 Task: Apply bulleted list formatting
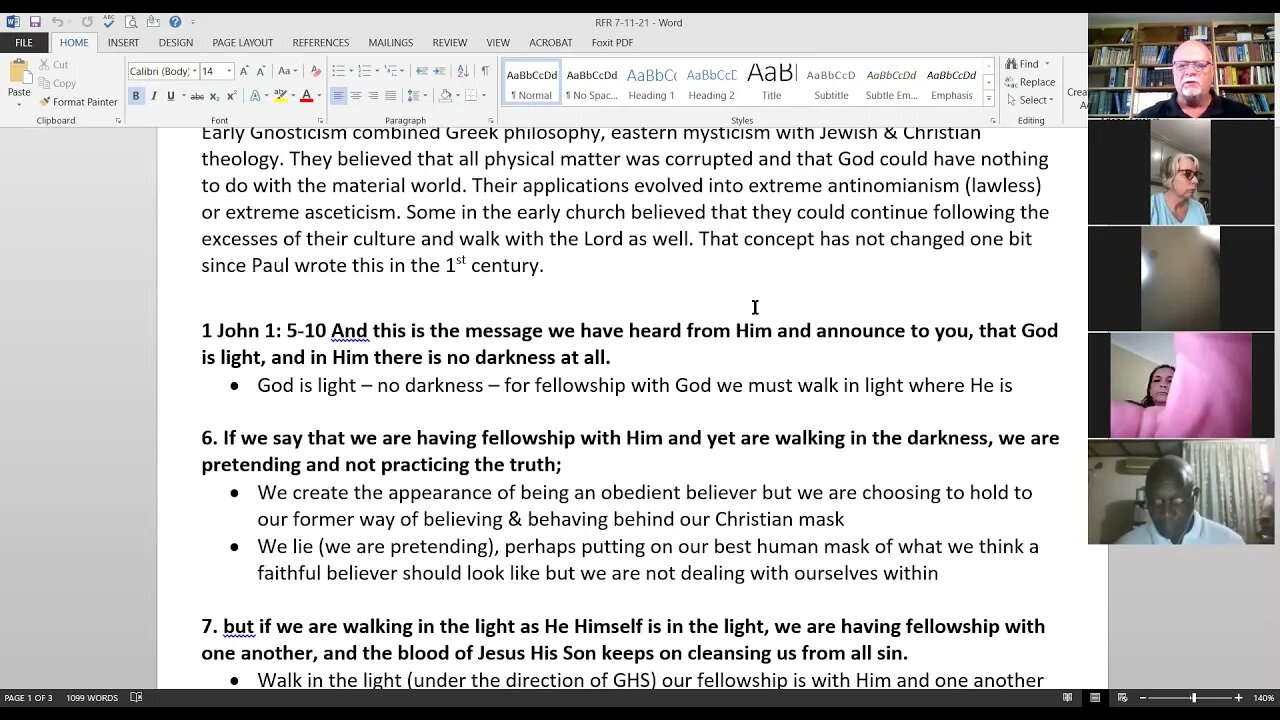[x=338, y=71]
